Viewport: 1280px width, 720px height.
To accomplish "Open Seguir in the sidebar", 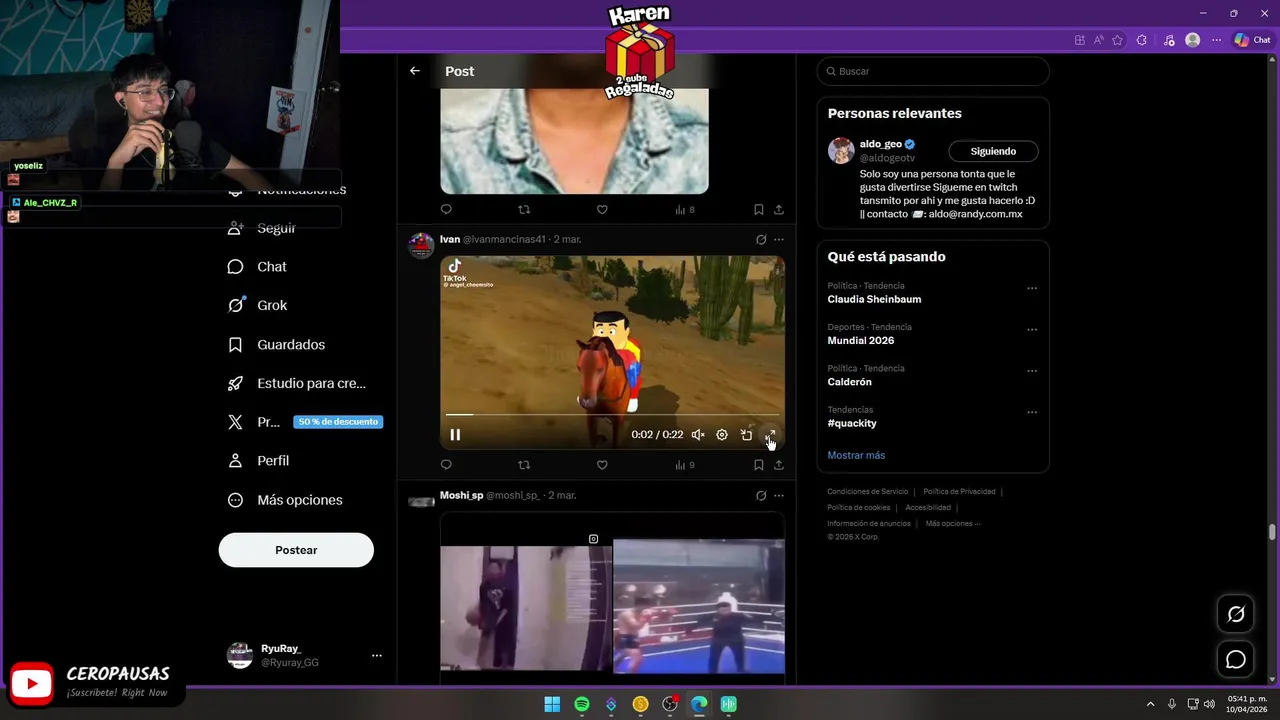I will [x=261, y=228].
